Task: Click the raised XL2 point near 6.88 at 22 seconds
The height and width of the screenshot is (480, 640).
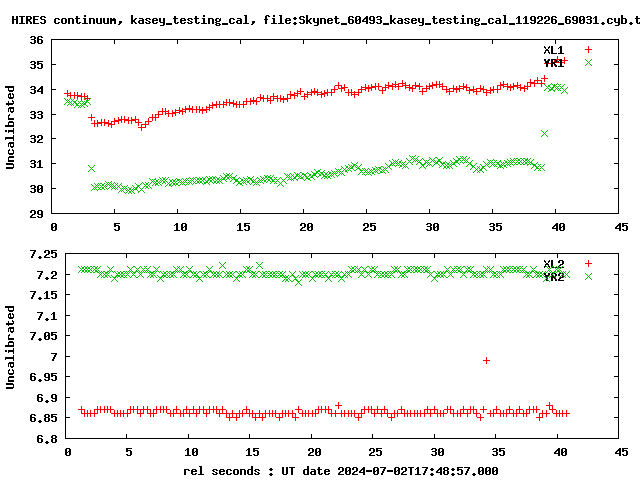Action: coord(338,405)
